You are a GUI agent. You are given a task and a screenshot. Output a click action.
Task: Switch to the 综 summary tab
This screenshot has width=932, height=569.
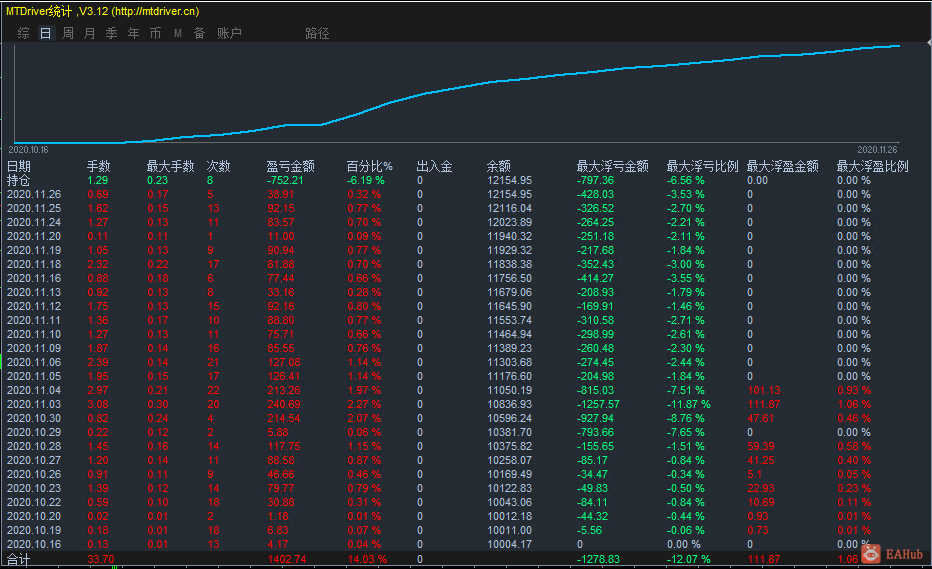click(x=23, y=33)
